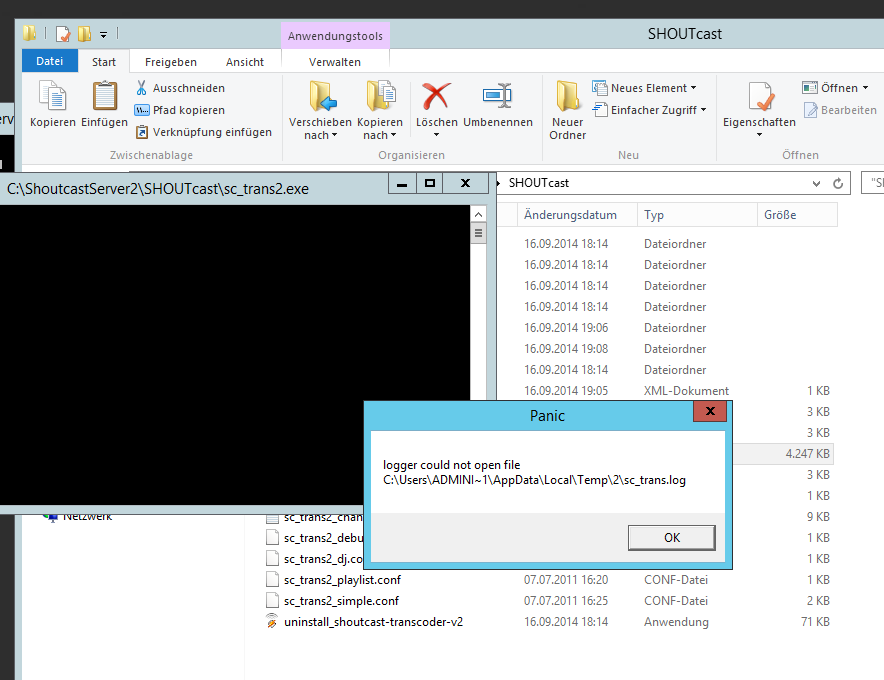Screen dimensions: 884x680
Task: Click the Einfügen paste icon
Action: coord(104,95)
